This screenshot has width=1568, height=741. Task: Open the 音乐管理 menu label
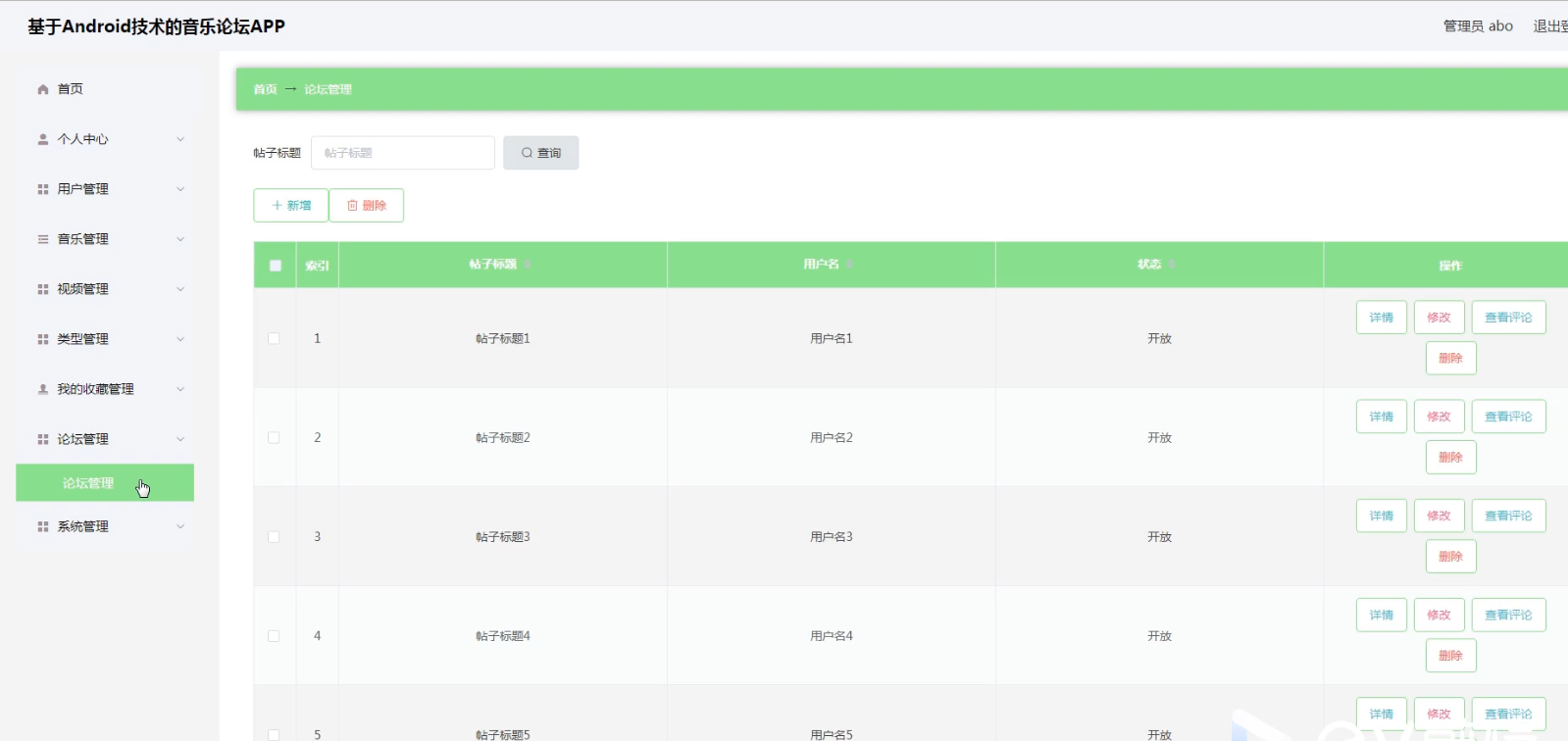pyautogui.click(x=82, y=239)
